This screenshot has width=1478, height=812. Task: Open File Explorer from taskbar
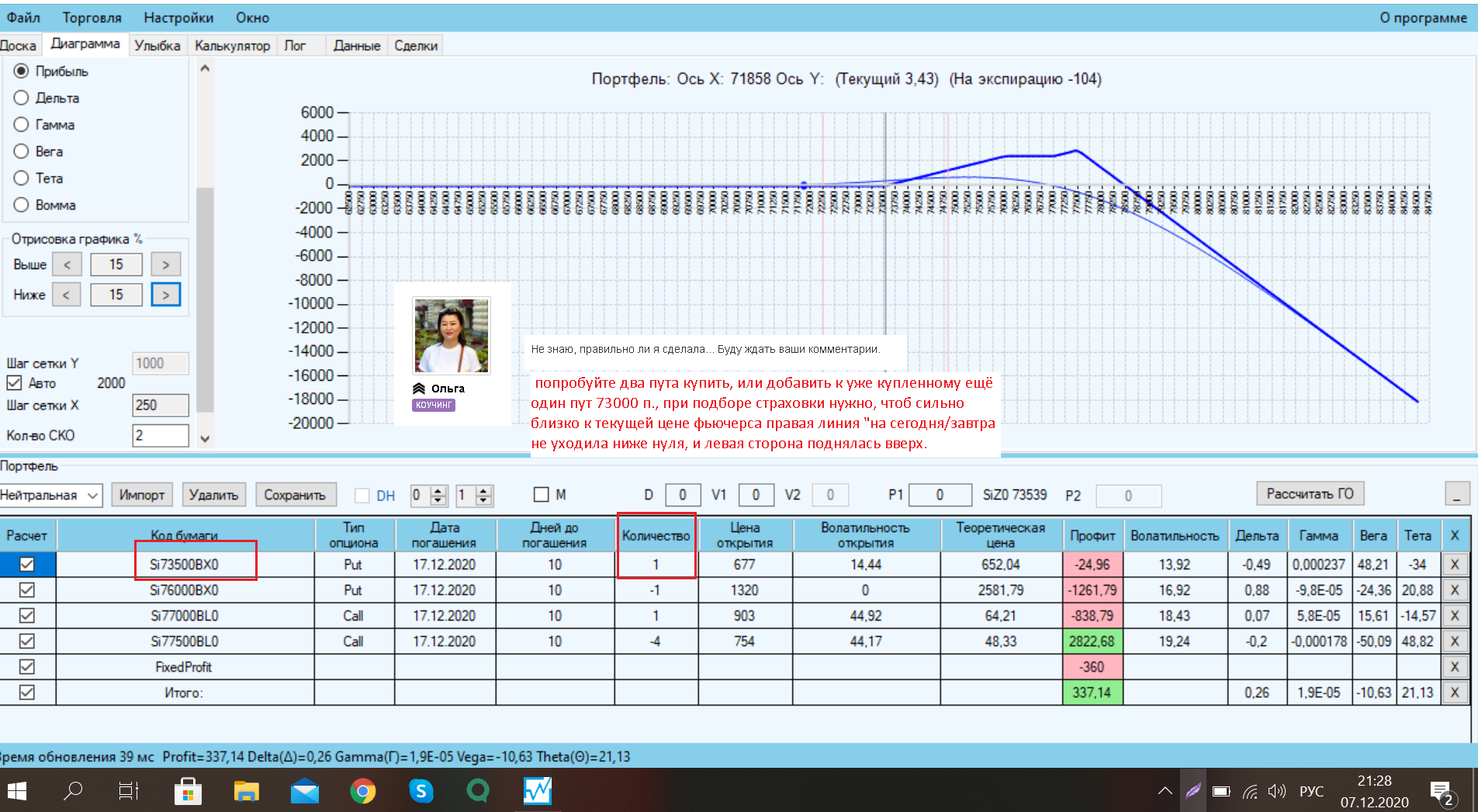pyautogui.click(x=247, y=791)
